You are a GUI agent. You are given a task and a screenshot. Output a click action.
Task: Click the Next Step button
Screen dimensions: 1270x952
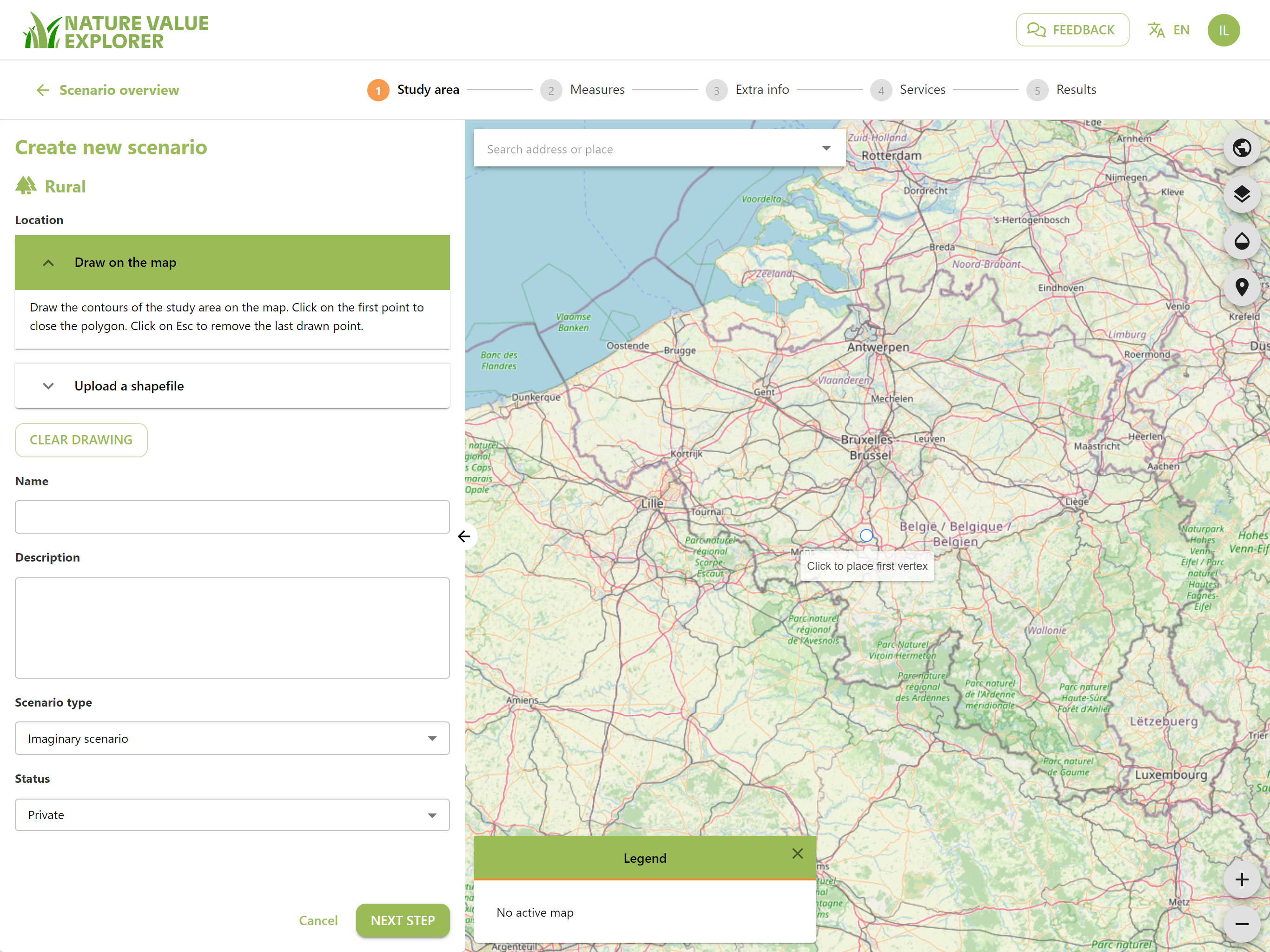click(403, 920)
